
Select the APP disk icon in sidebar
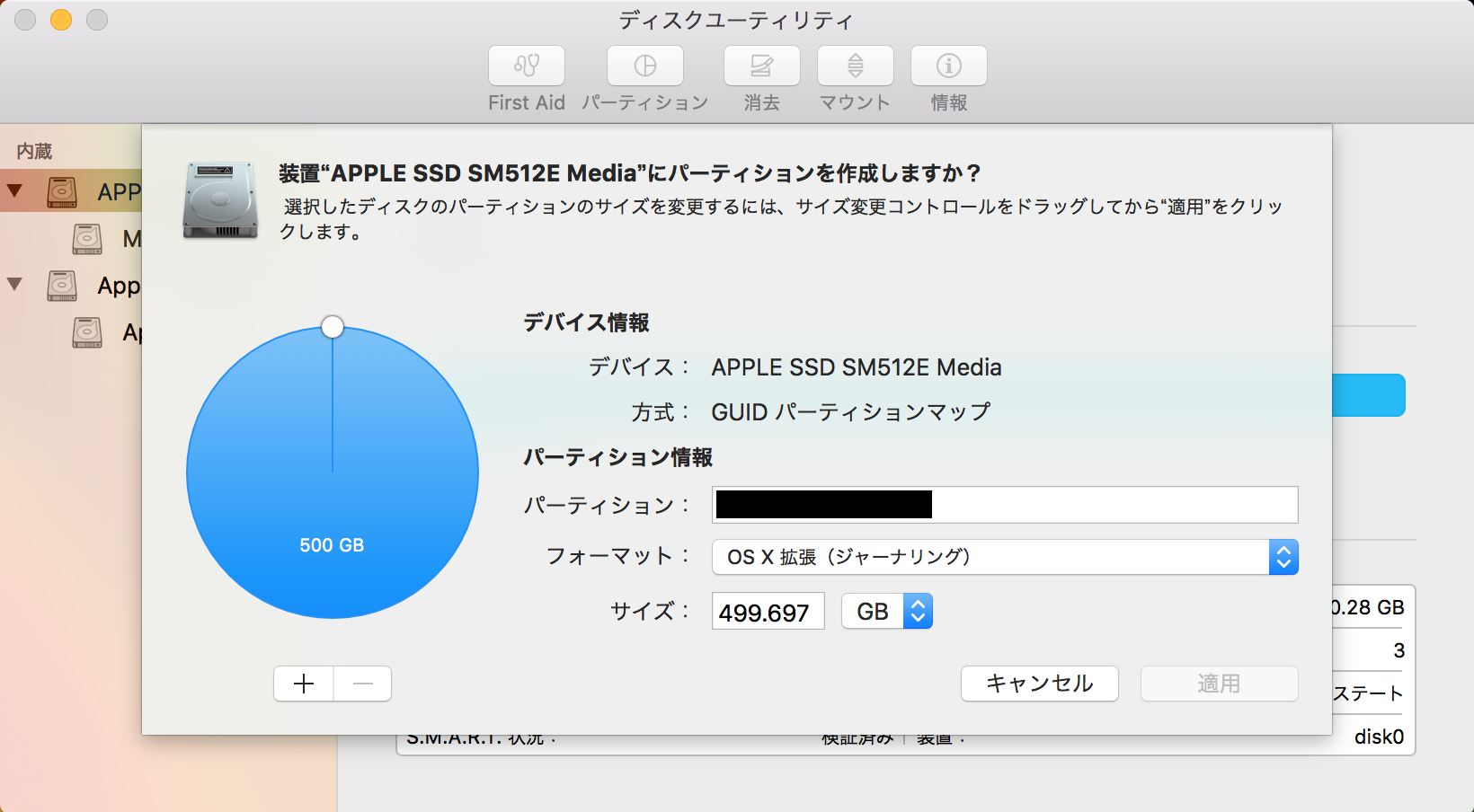click(x=62, y=191)
